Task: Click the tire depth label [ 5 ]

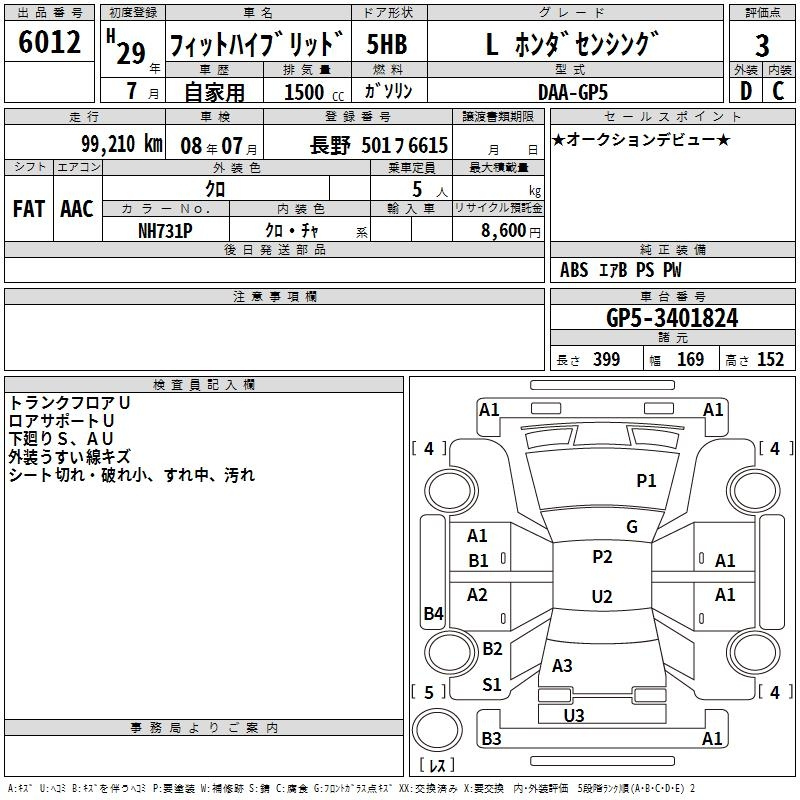Action: (x=429, y=692)
